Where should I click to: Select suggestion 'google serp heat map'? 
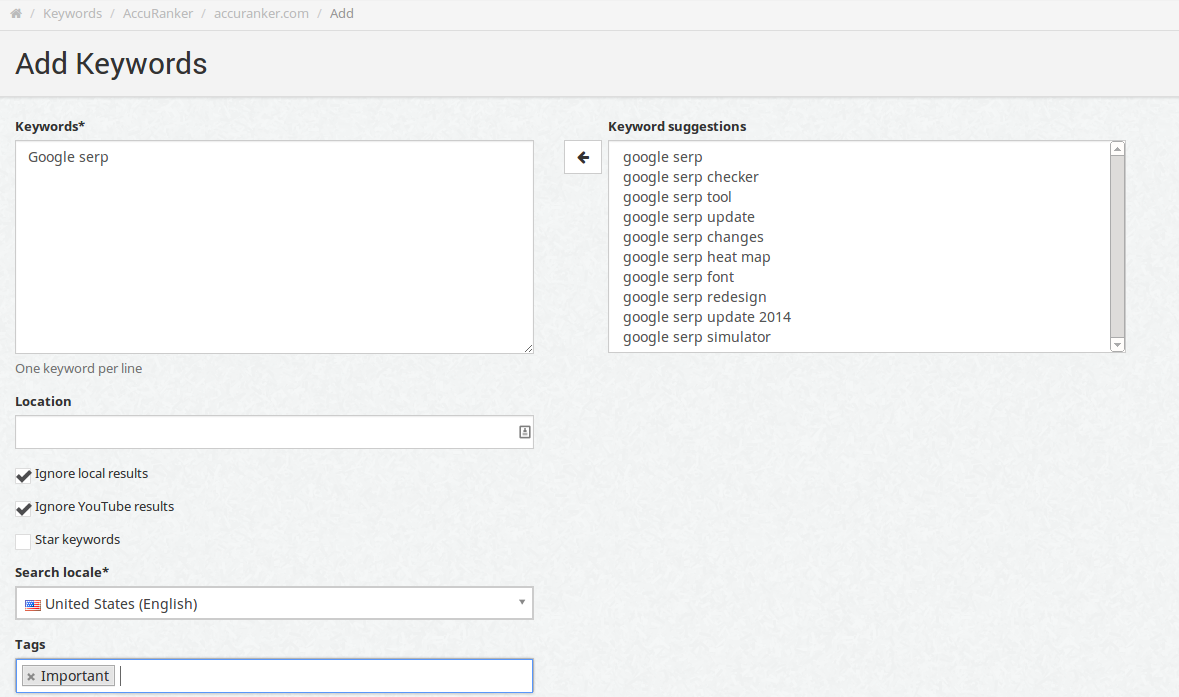point(696,257)
